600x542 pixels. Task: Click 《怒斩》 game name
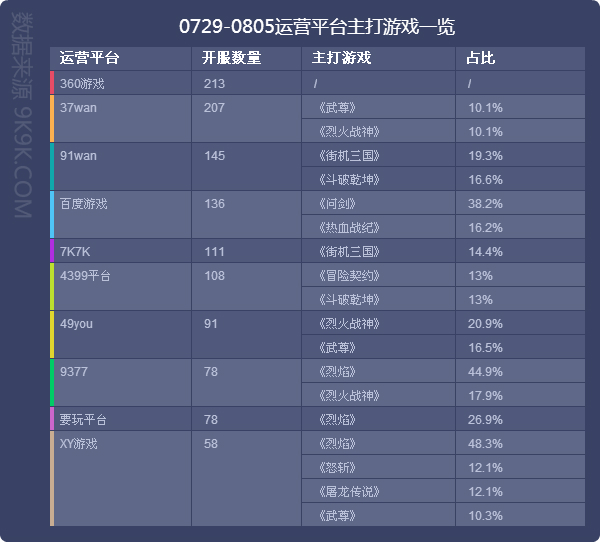[x=337, y=468]
